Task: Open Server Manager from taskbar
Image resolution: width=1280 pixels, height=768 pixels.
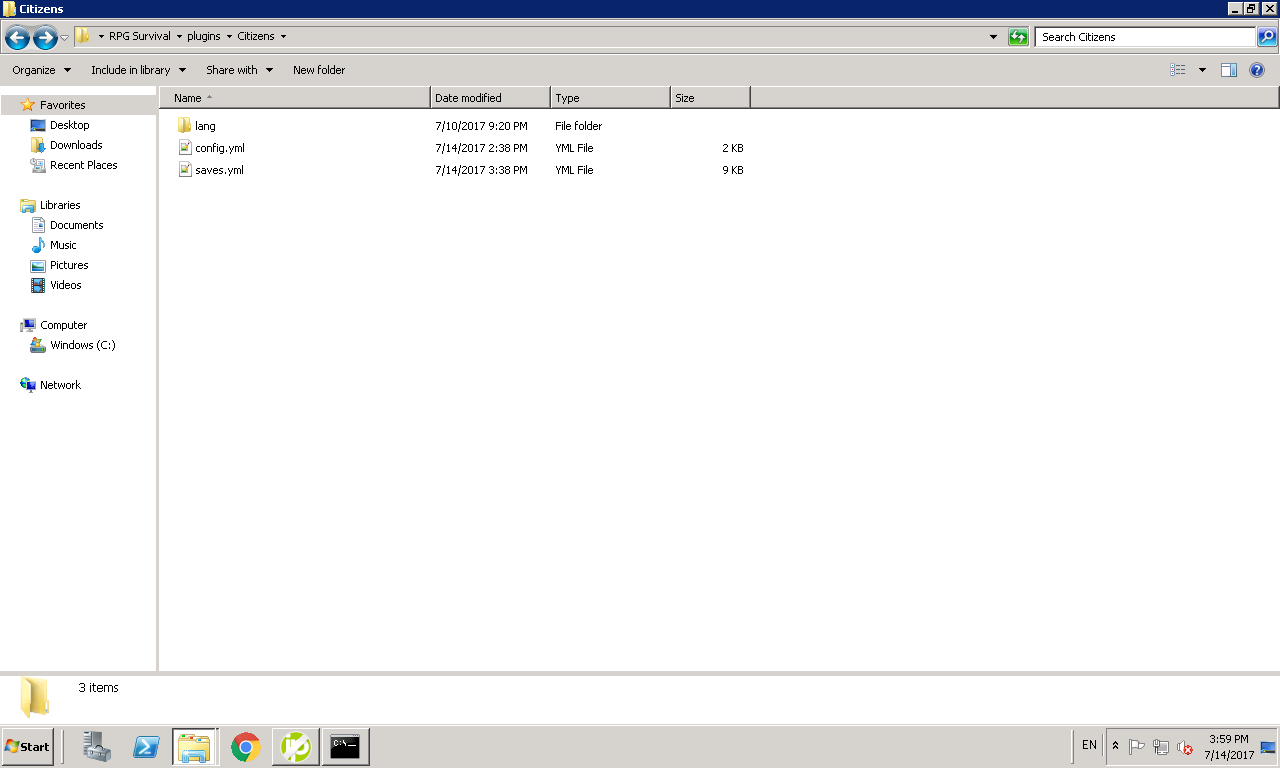Action: [x=97, y=747]
